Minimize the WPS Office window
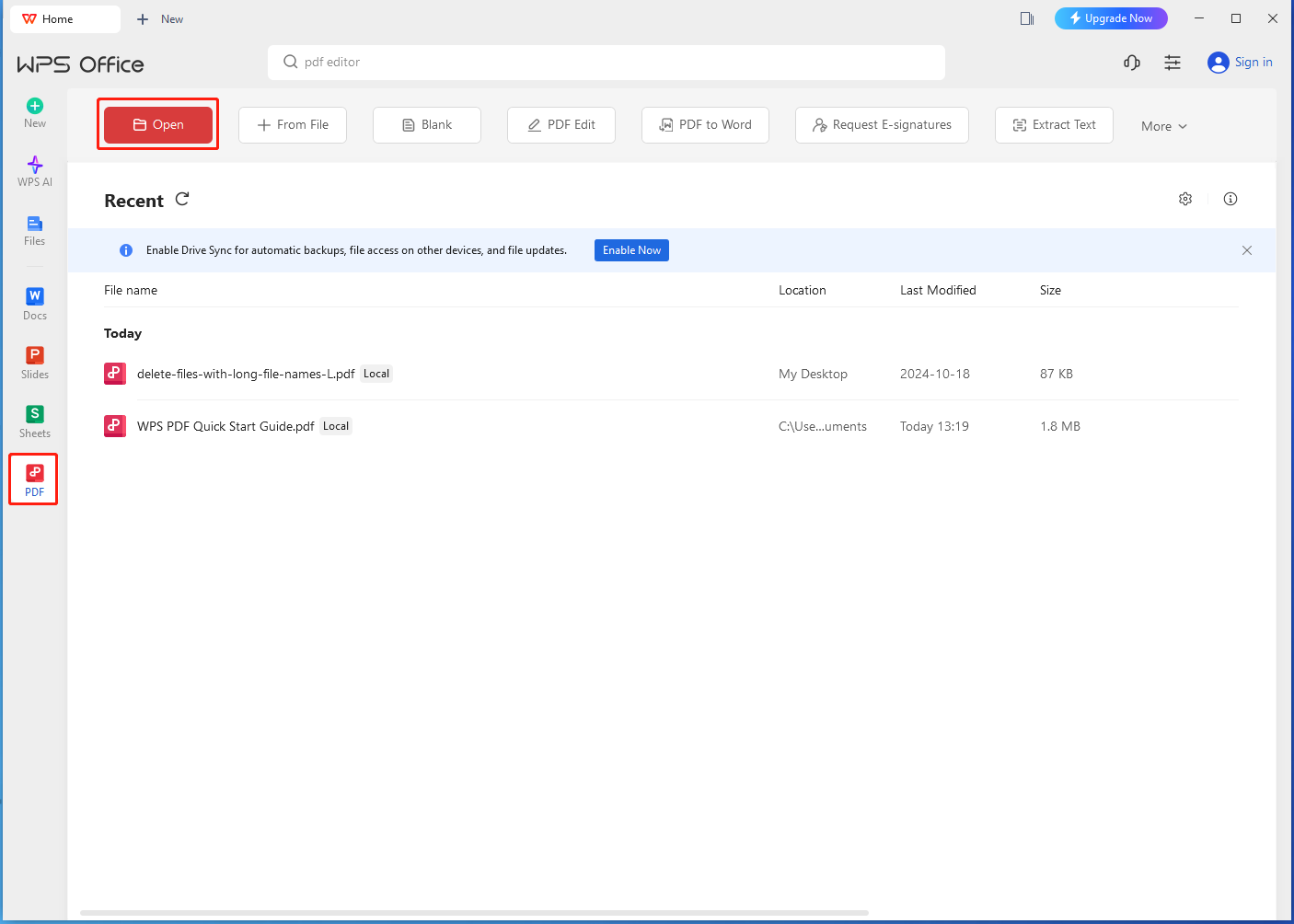Screen dimensions: 1294x924 (1199, 18)
